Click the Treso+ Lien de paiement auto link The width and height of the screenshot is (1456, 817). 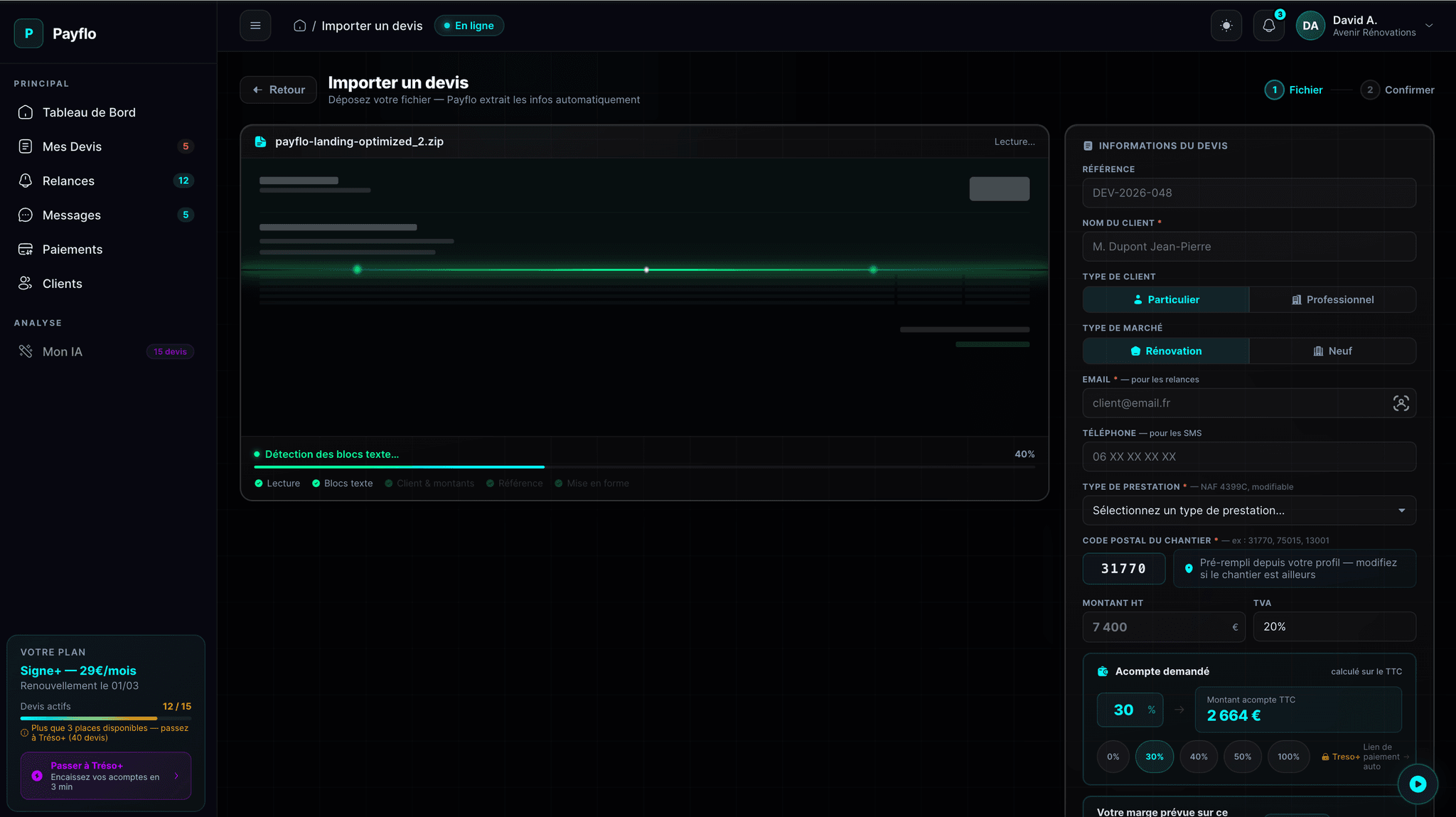click(1365, 757)
